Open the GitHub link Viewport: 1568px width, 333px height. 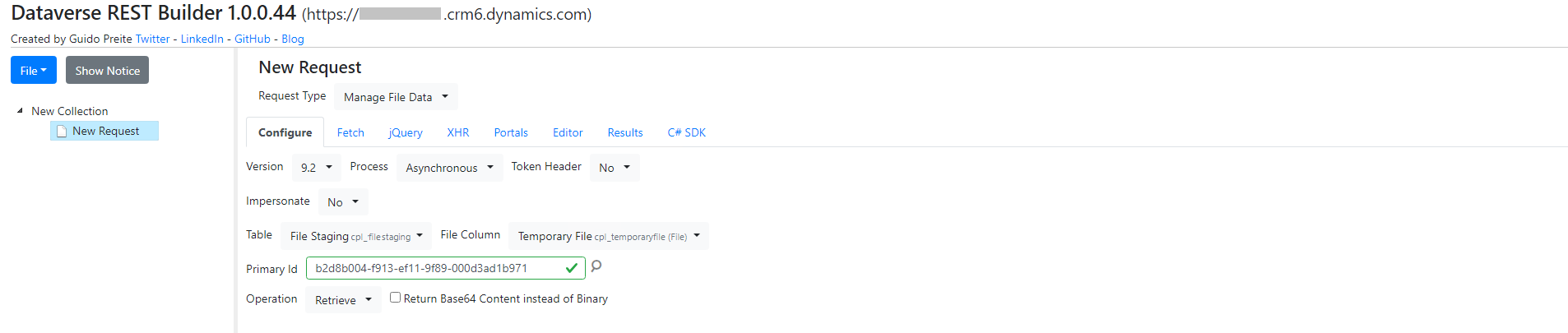253,39
